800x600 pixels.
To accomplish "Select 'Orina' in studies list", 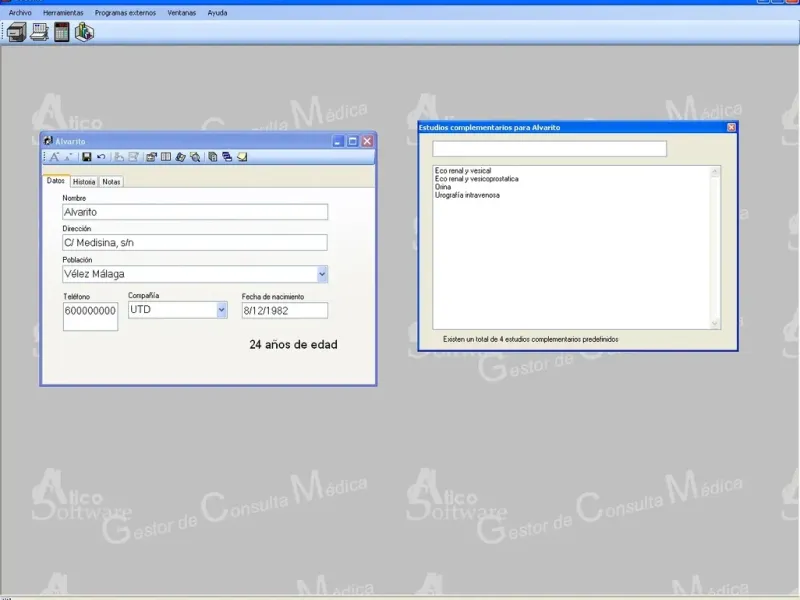I will [443, 187].
